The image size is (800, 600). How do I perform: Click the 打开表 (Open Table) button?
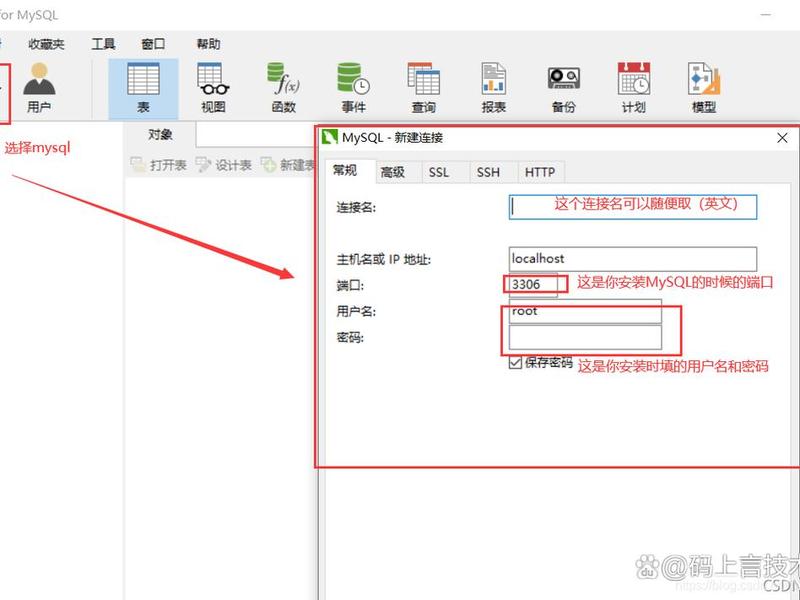[159, 165]
